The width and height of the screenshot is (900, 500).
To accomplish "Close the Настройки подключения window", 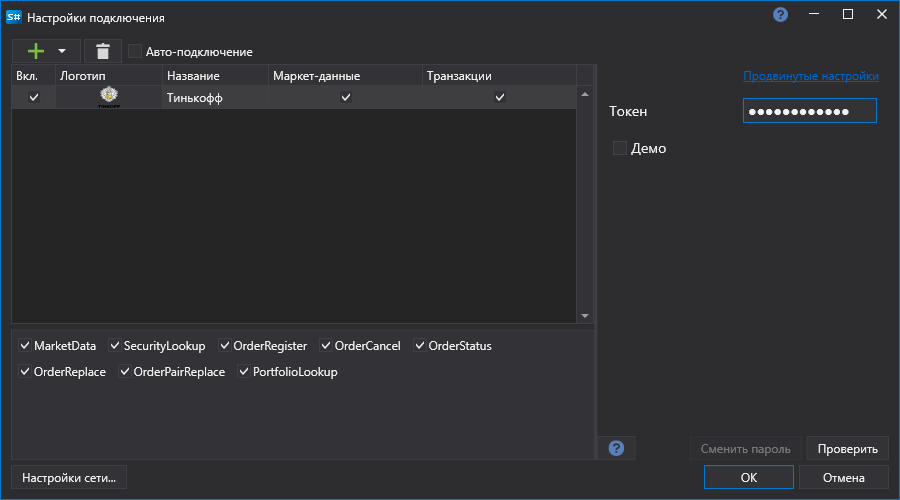I will (x=882, y=14).
